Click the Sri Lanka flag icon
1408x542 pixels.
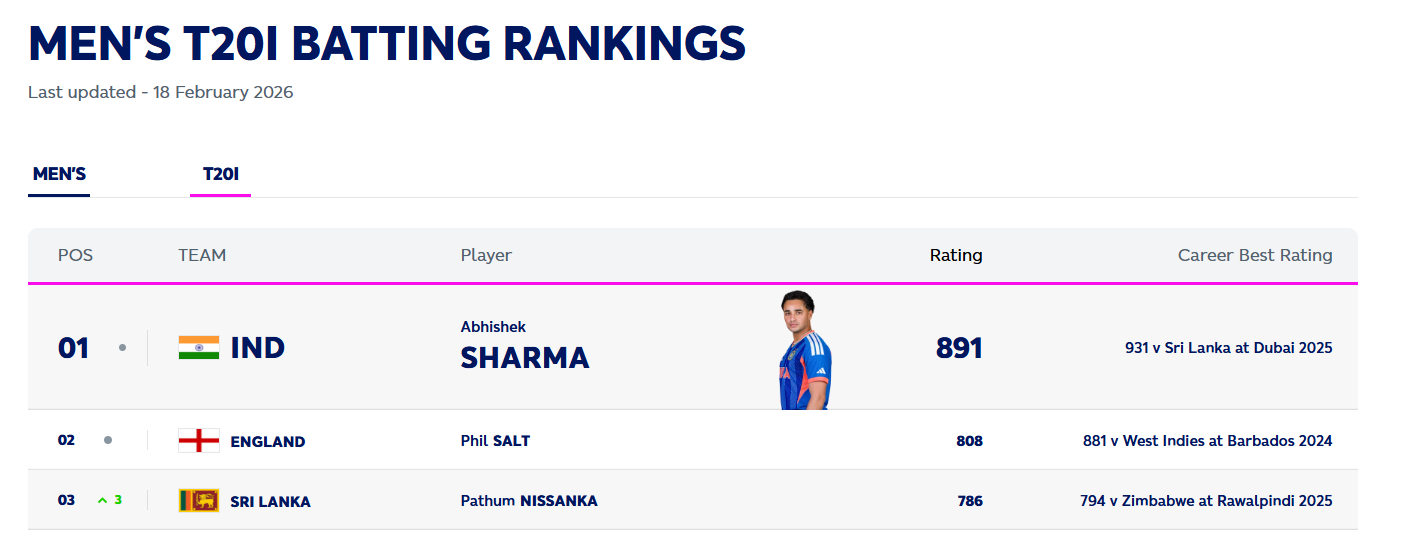pyautogui.click(x=199, y=501)
